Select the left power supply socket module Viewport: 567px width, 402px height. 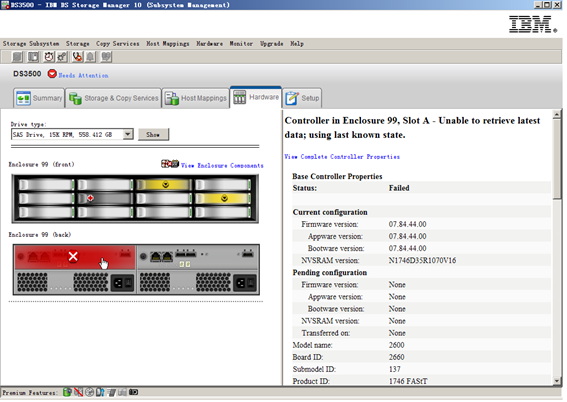[122, 283]
